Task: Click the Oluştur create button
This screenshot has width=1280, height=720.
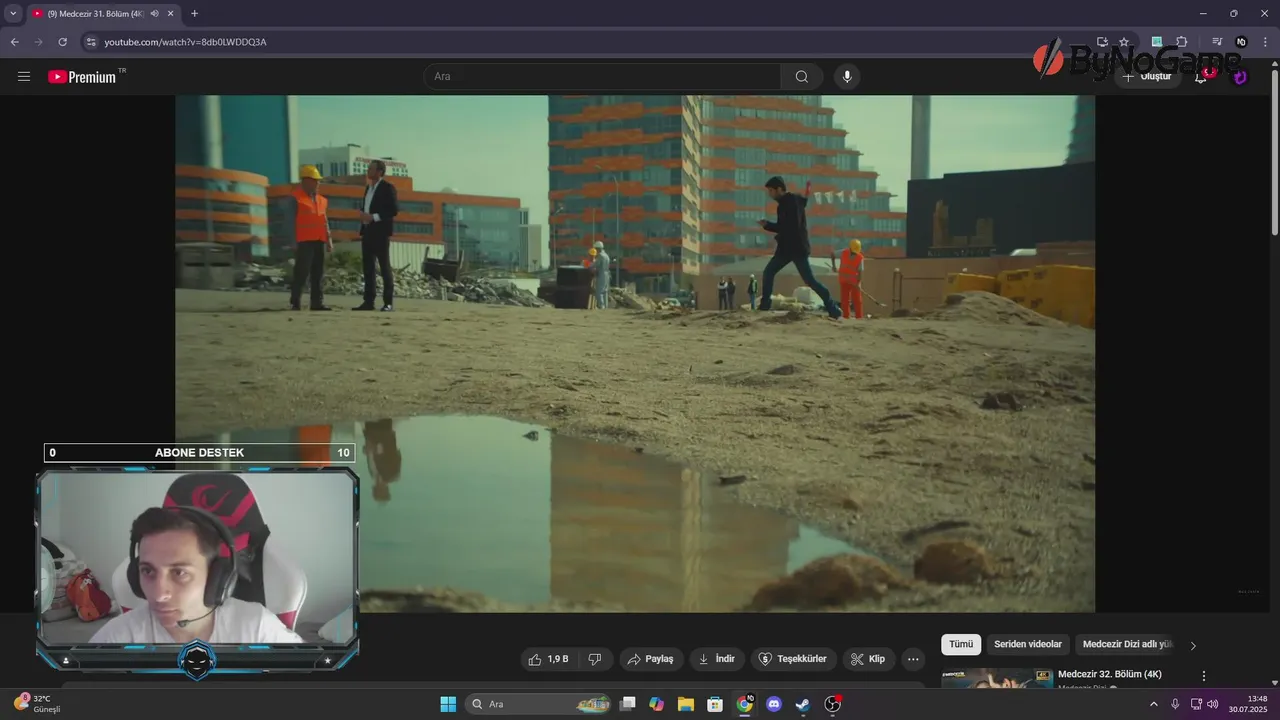Action: (1147, 77)
